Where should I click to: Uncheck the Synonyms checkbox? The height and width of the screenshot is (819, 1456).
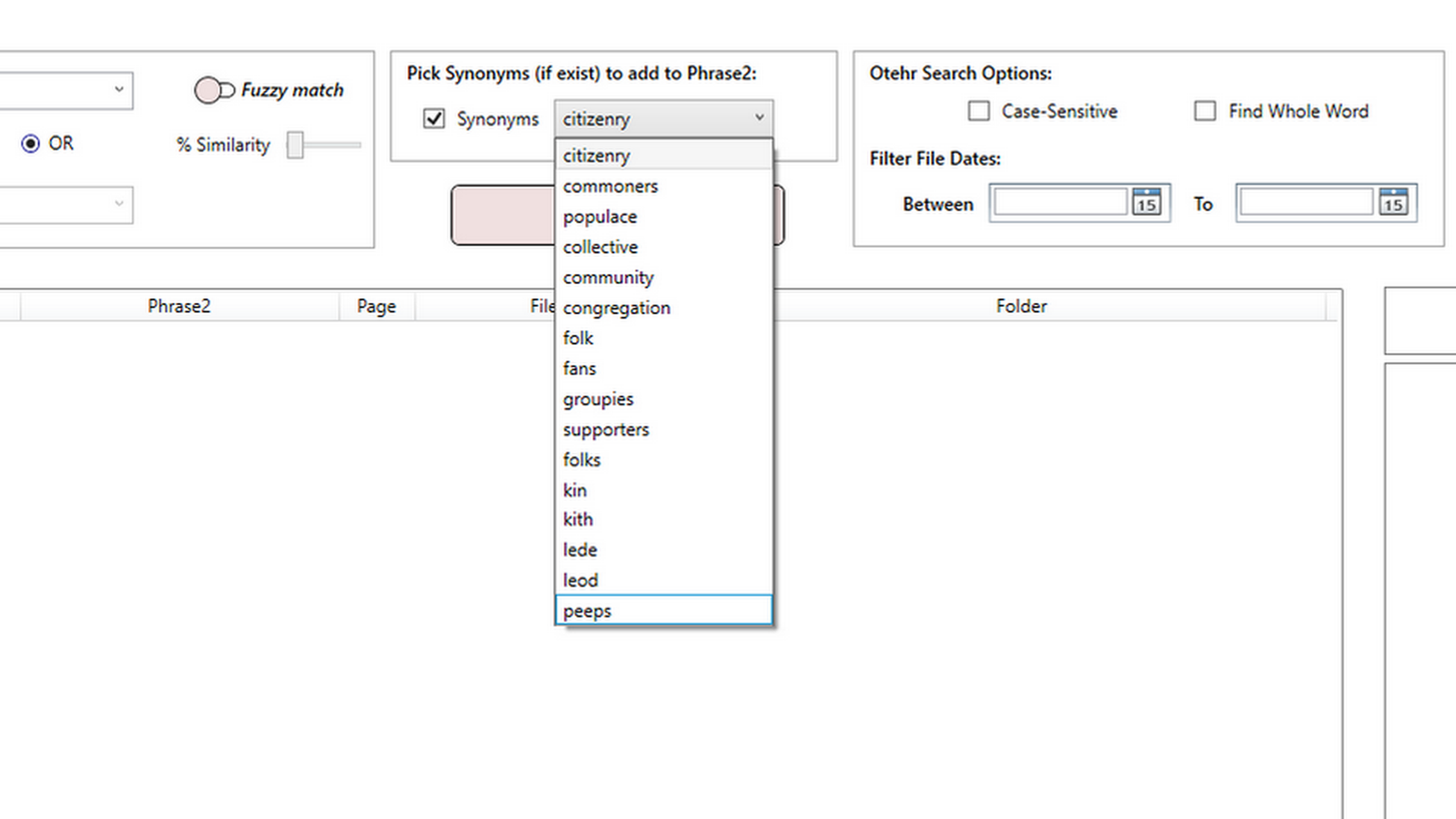tap(433, 118)
